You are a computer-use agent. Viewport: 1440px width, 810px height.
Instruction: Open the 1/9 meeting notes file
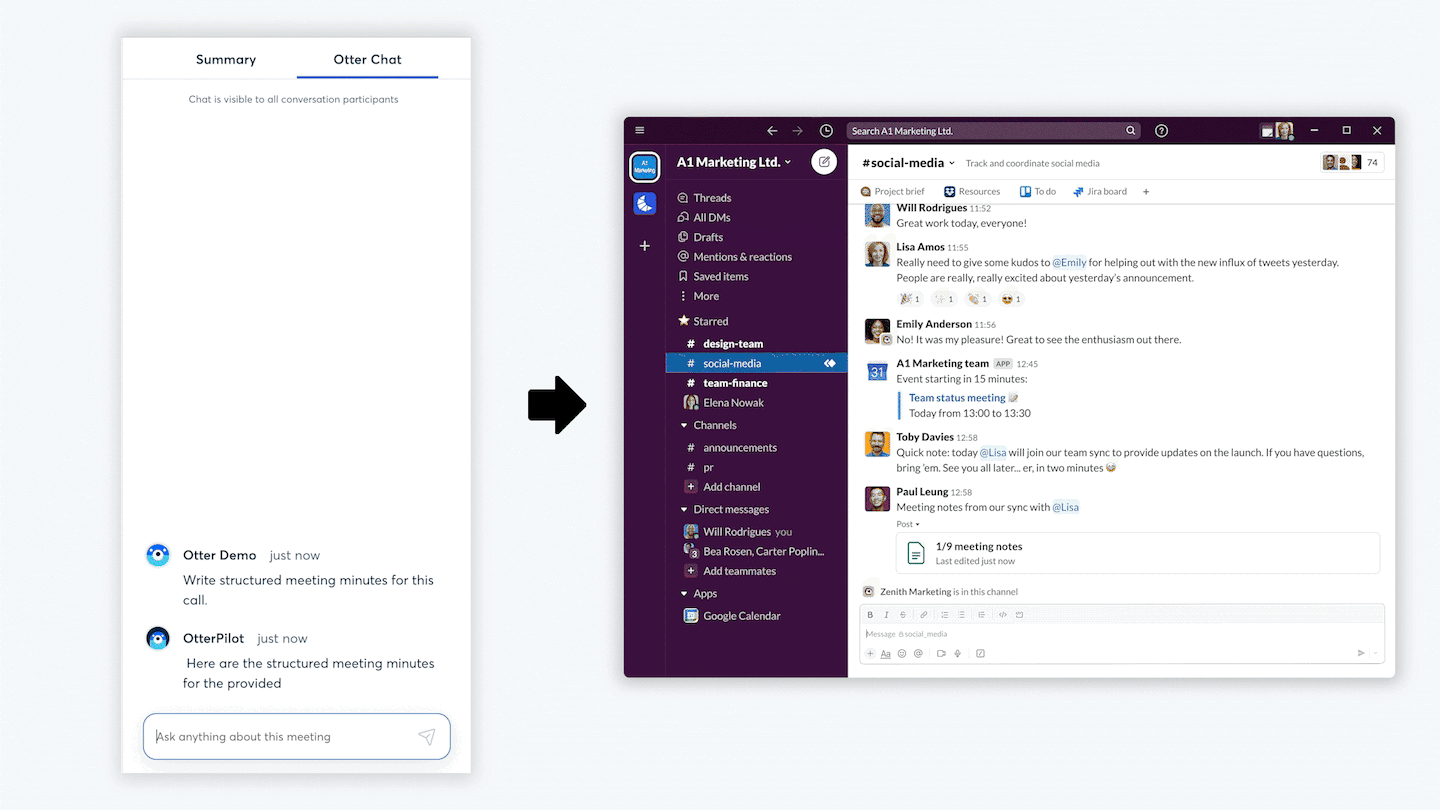[x=1138, y=553]
